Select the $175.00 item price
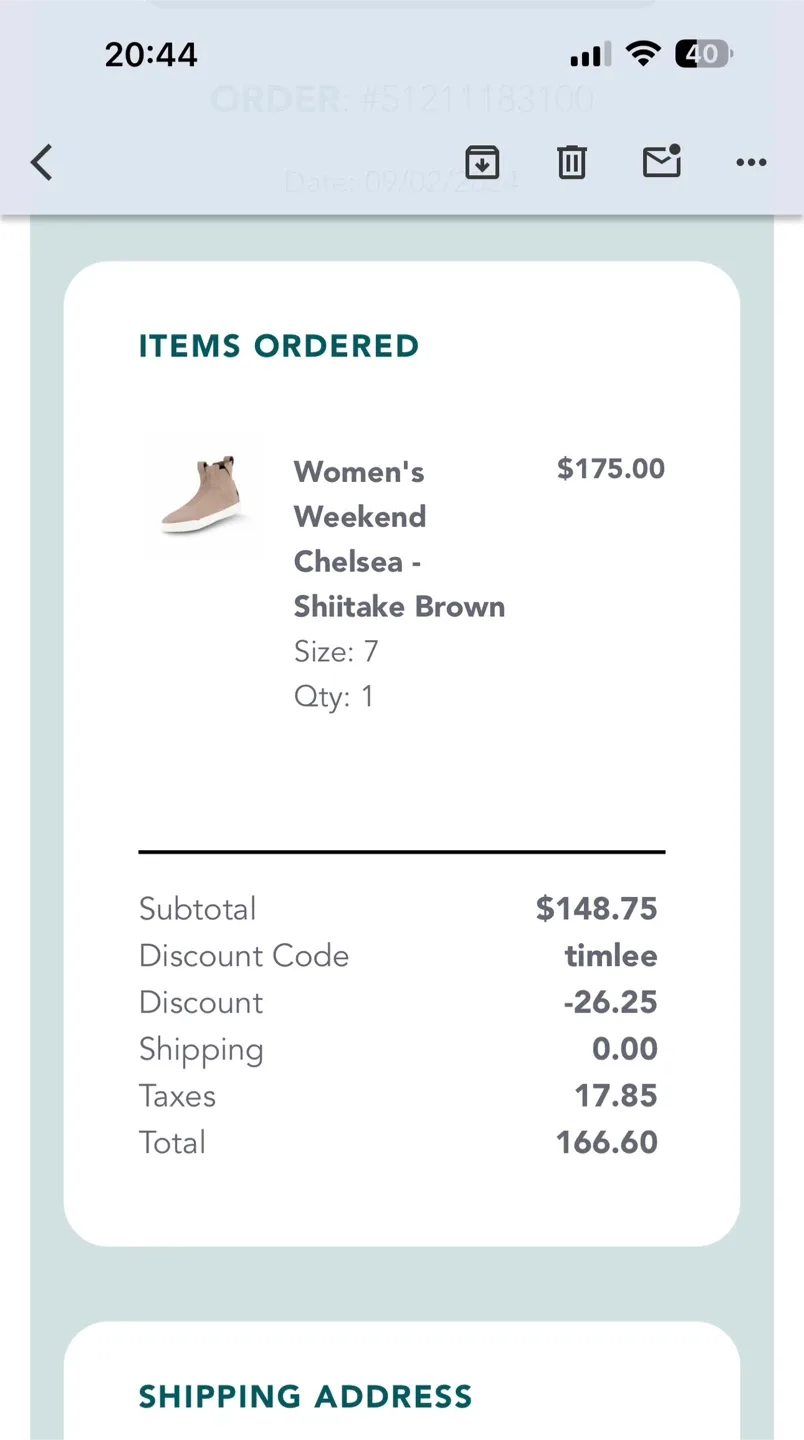The height and width of the screenshot is (1440, 804). (x=611, y=468)
